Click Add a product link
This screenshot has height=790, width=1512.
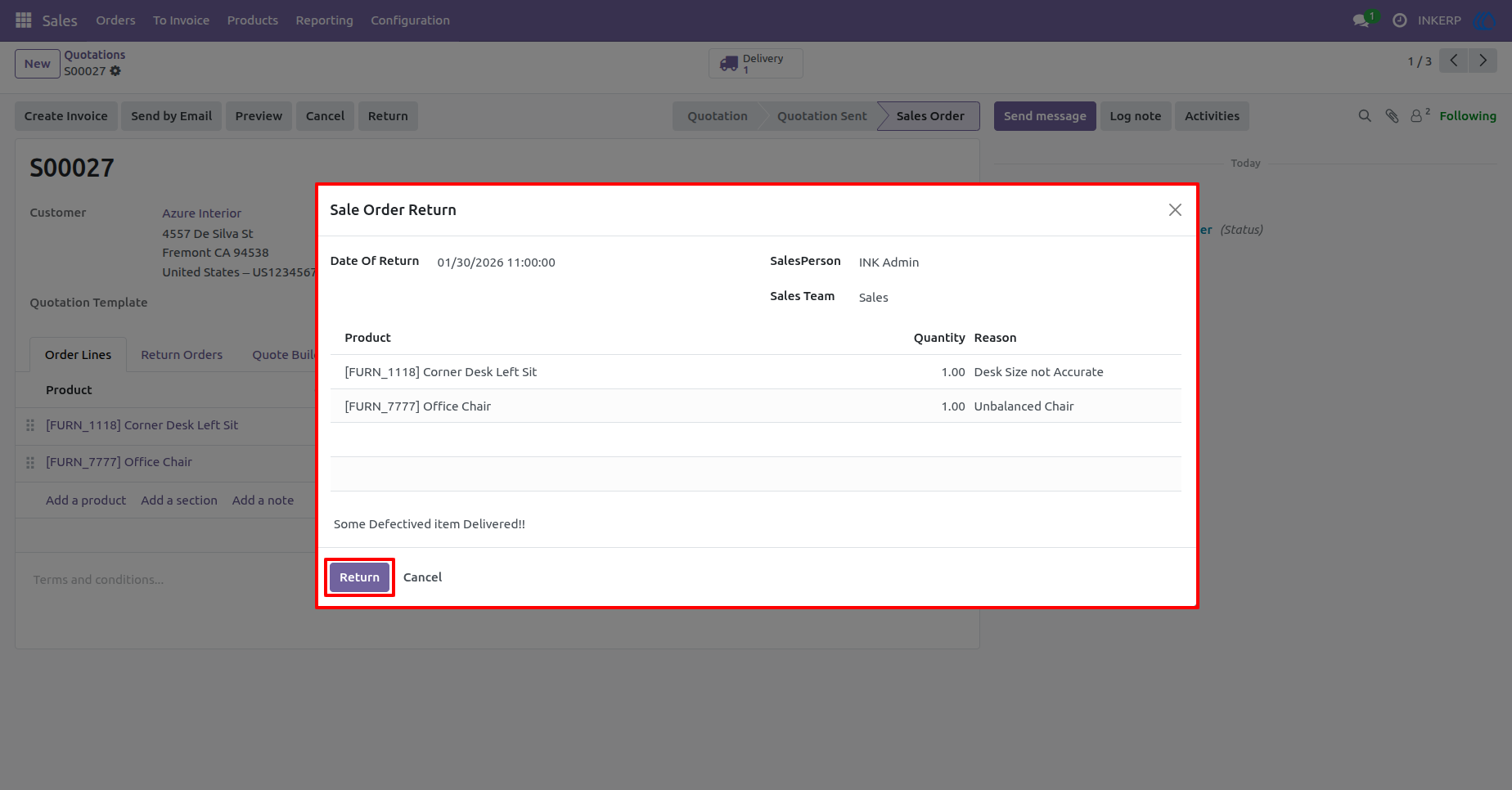click(x=86, y=500)
